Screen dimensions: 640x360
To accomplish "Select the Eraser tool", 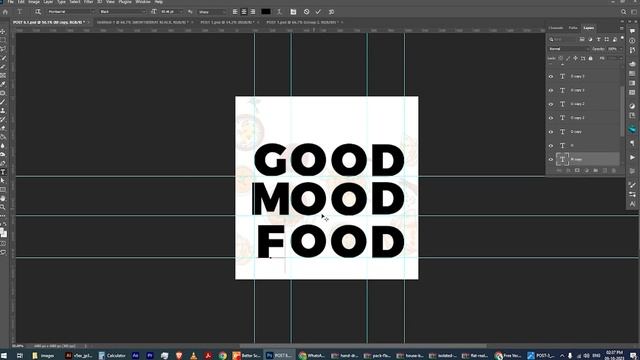I will [x=3, y=128].
